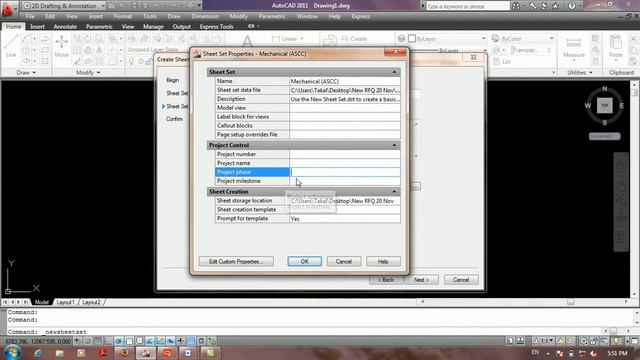Click the wrench icon in title bar

(533, 6)
